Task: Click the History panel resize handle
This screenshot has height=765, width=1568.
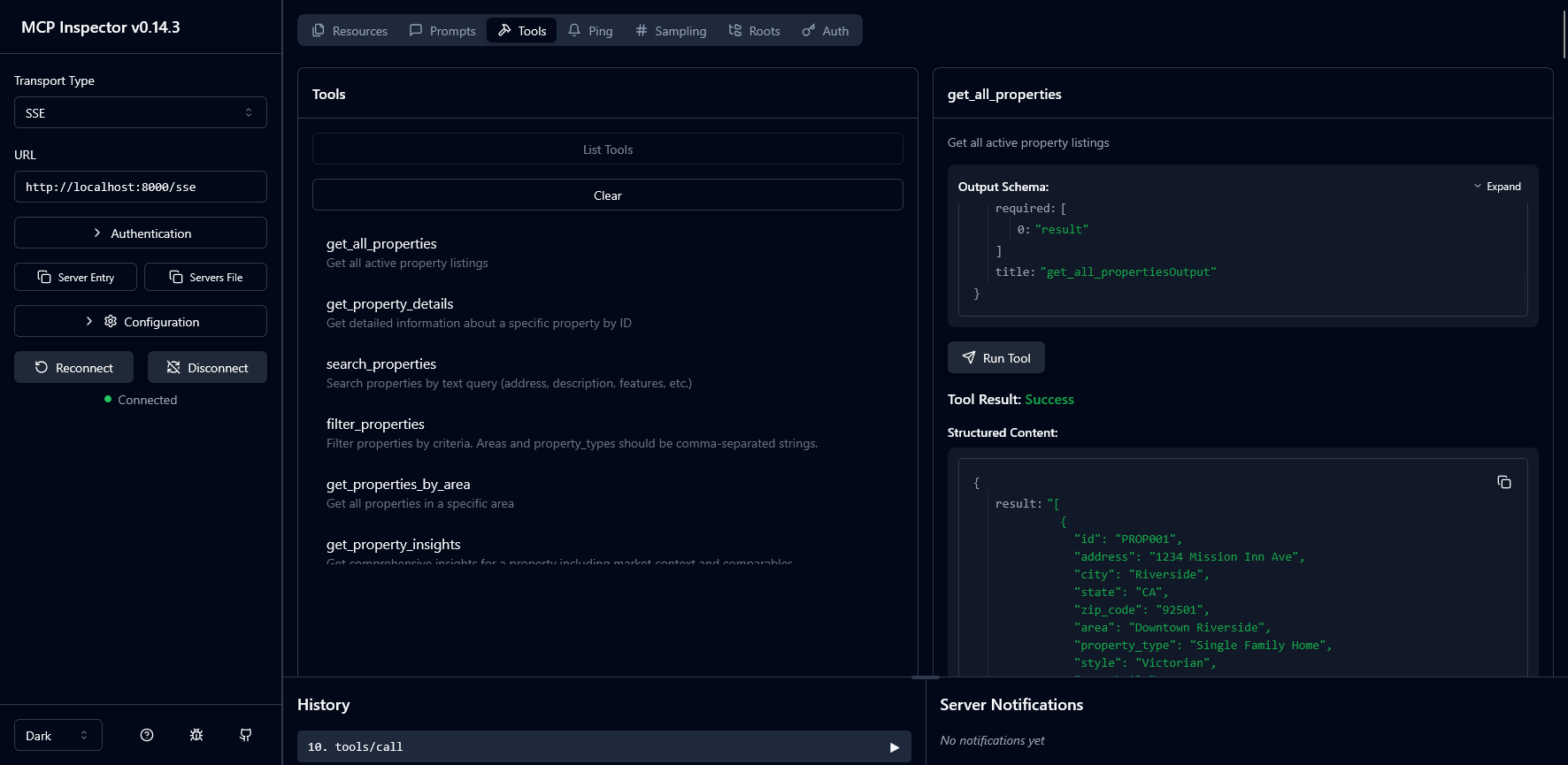Action: 925,677
